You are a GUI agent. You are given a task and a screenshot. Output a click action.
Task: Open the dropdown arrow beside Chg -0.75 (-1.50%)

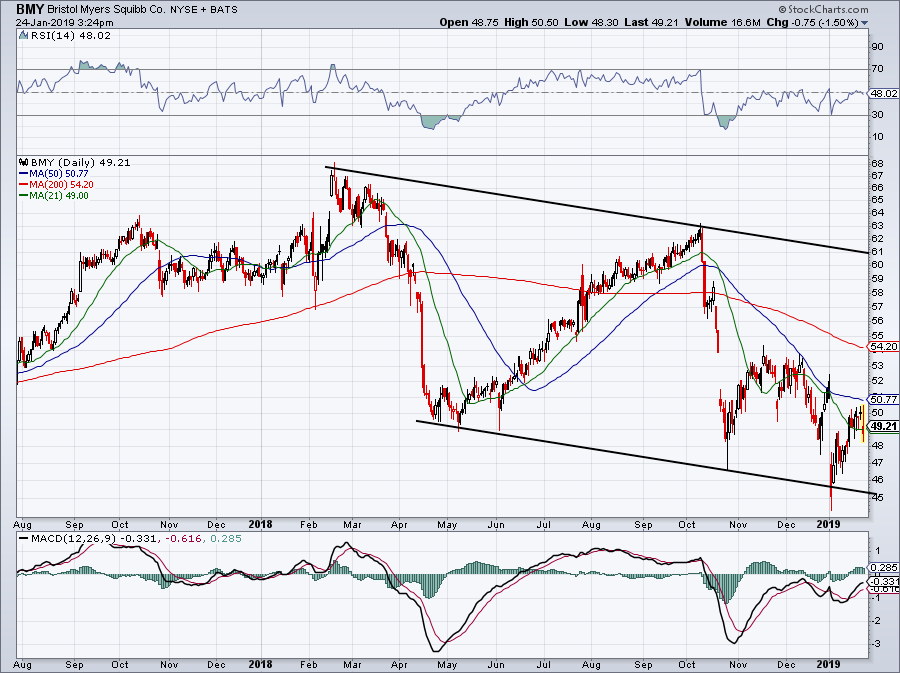(864, 23)
